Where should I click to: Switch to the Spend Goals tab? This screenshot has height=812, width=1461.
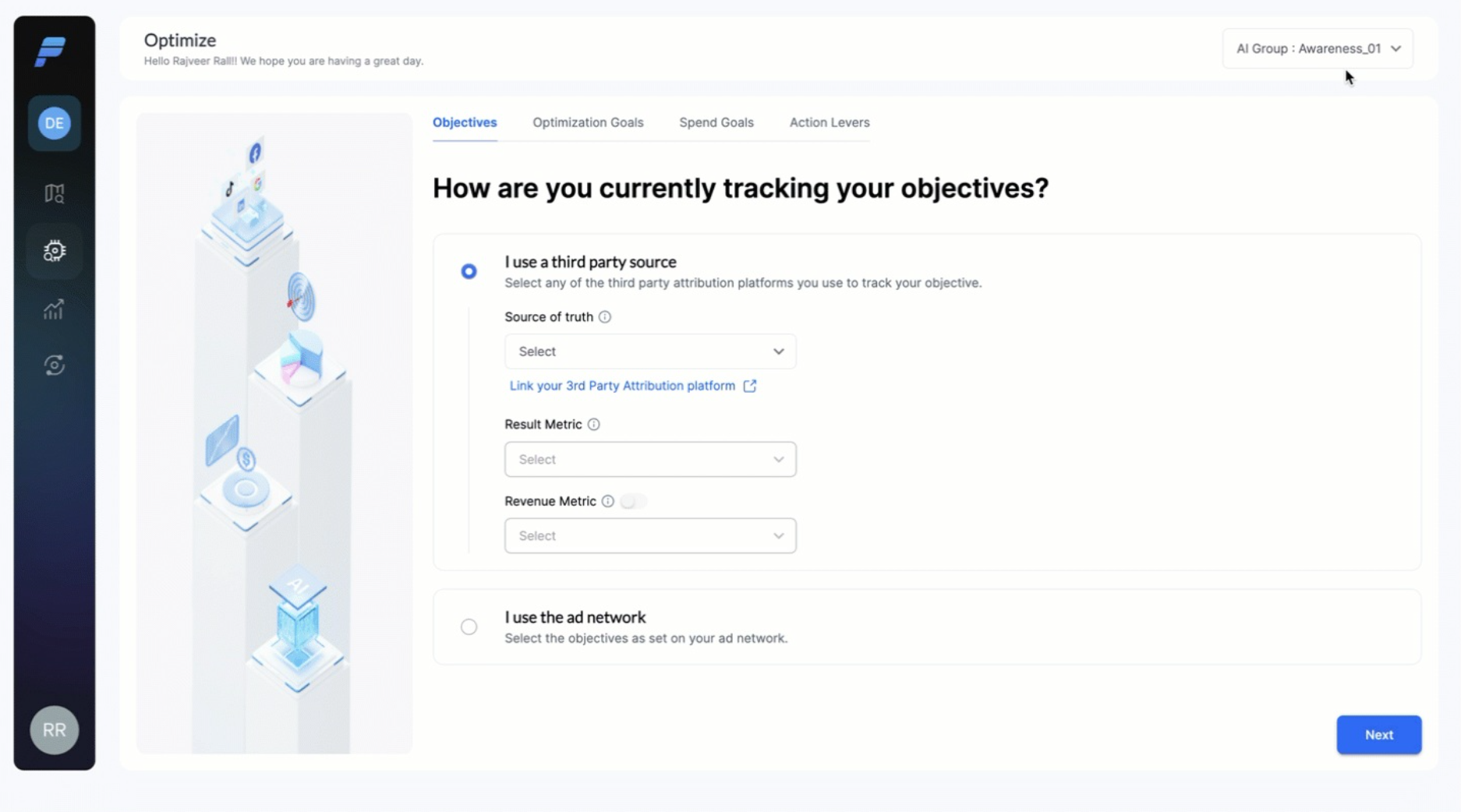[716, 122]
